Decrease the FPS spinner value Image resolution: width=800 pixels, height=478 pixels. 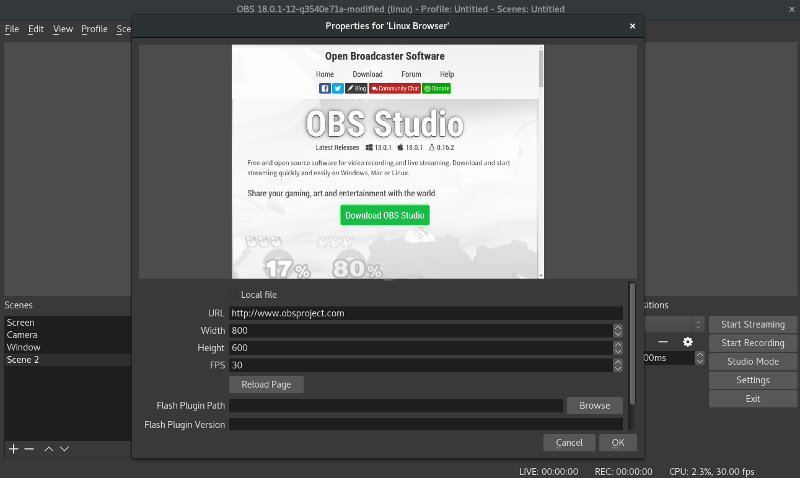[618, 369]
